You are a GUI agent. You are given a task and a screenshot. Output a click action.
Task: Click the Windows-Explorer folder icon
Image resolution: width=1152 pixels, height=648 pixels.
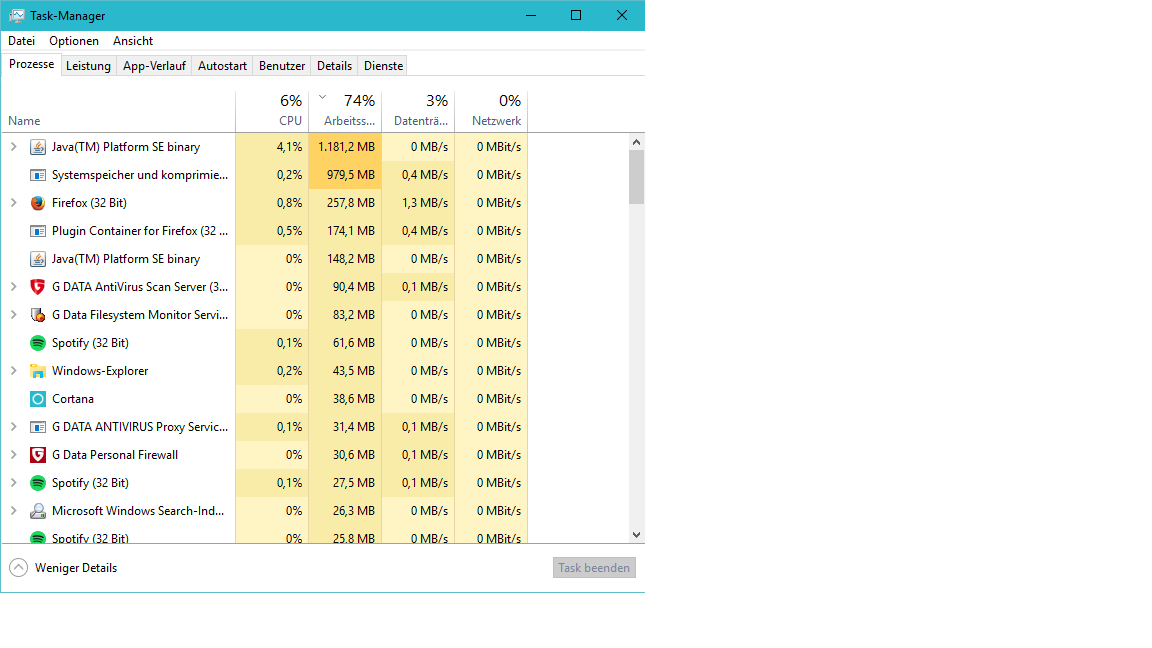point(37,371)
